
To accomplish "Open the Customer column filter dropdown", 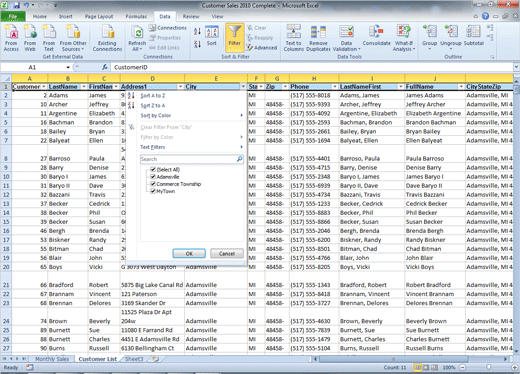I will 44,87.
